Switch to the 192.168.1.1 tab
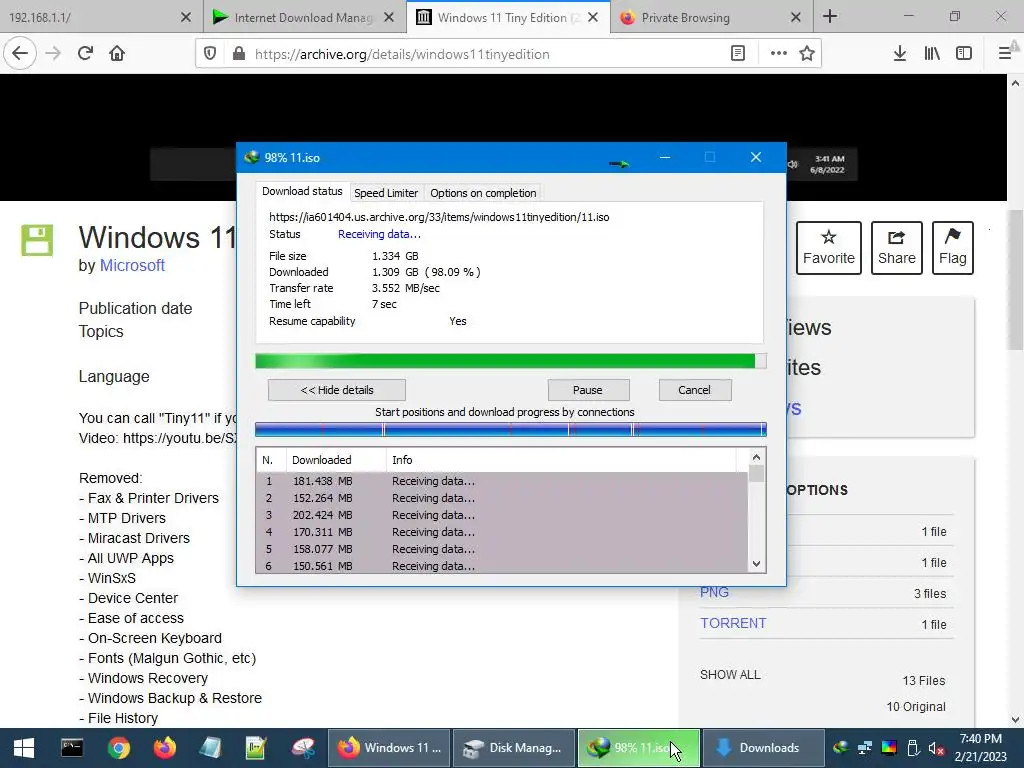This screenshot has height=768, width=1024. pos(91,17)
